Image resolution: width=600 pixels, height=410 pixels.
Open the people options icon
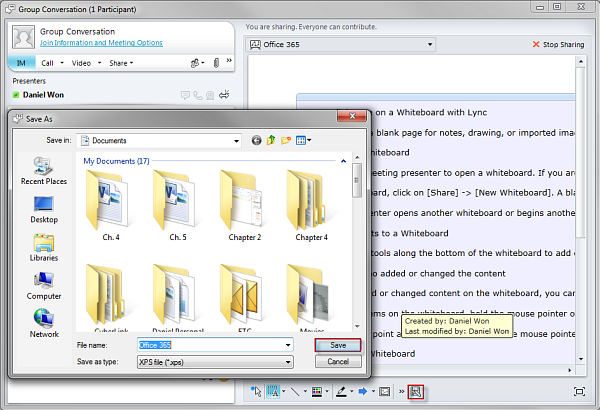point(197,63)
